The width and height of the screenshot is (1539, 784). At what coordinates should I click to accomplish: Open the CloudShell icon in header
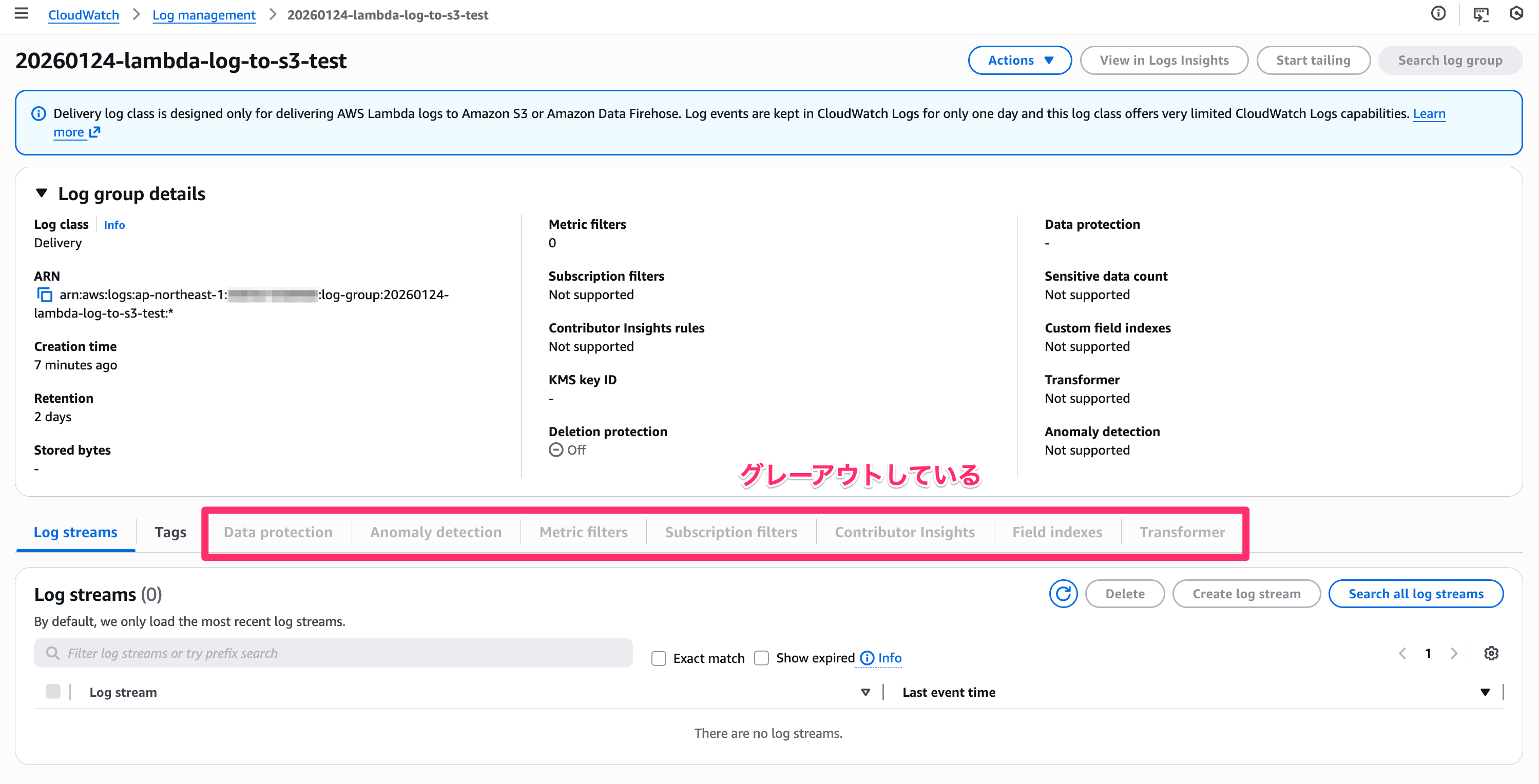tap(1481, 14)
